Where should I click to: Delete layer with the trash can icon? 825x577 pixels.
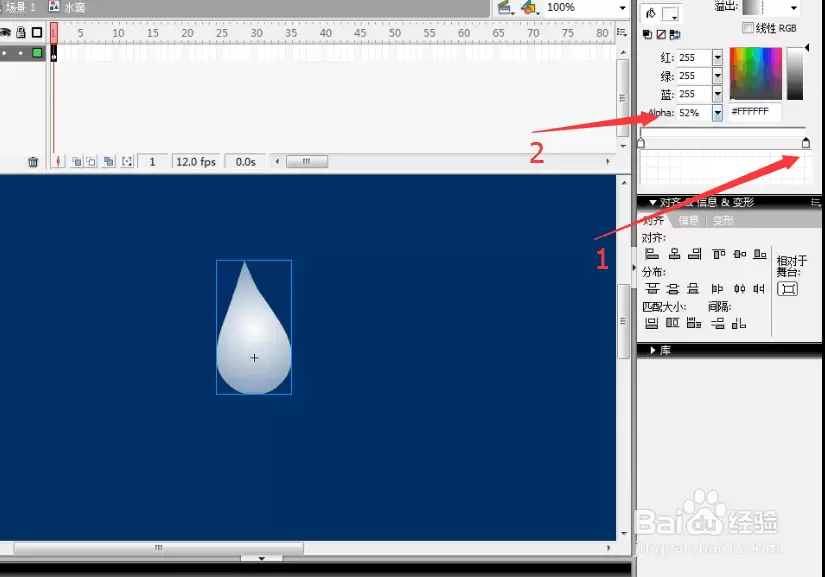33,162
